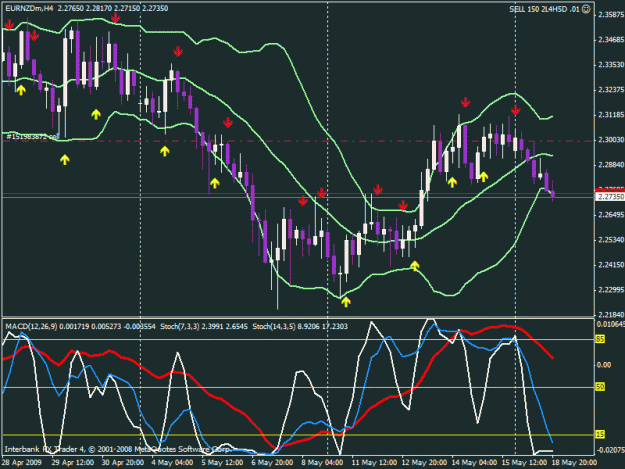
Task: Click the 50 stochastic level tag
Action: click(x=600, y=387)
